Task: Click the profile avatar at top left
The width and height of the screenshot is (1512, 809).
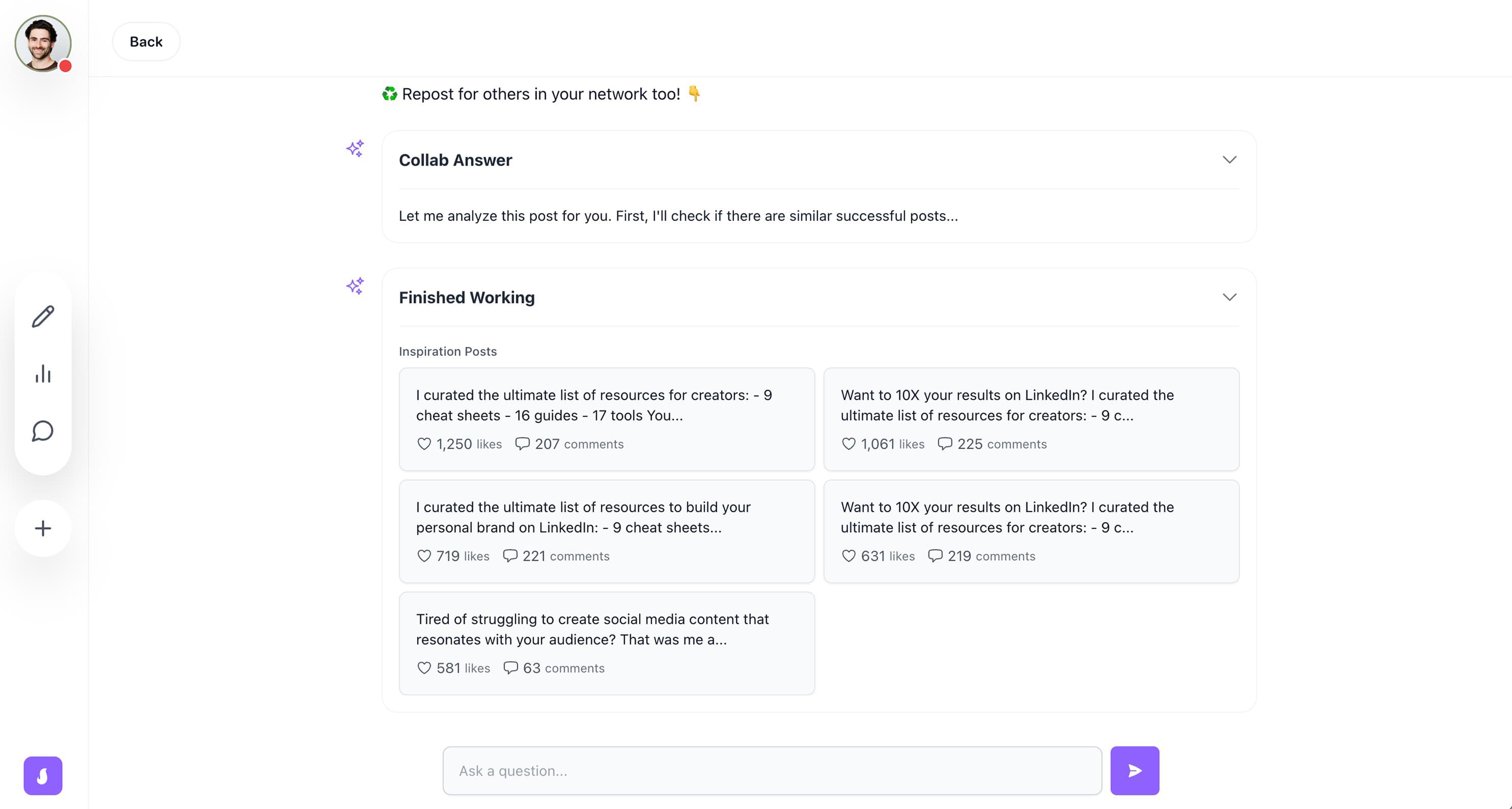Action: pyautogui.click(x=43, y=43)
